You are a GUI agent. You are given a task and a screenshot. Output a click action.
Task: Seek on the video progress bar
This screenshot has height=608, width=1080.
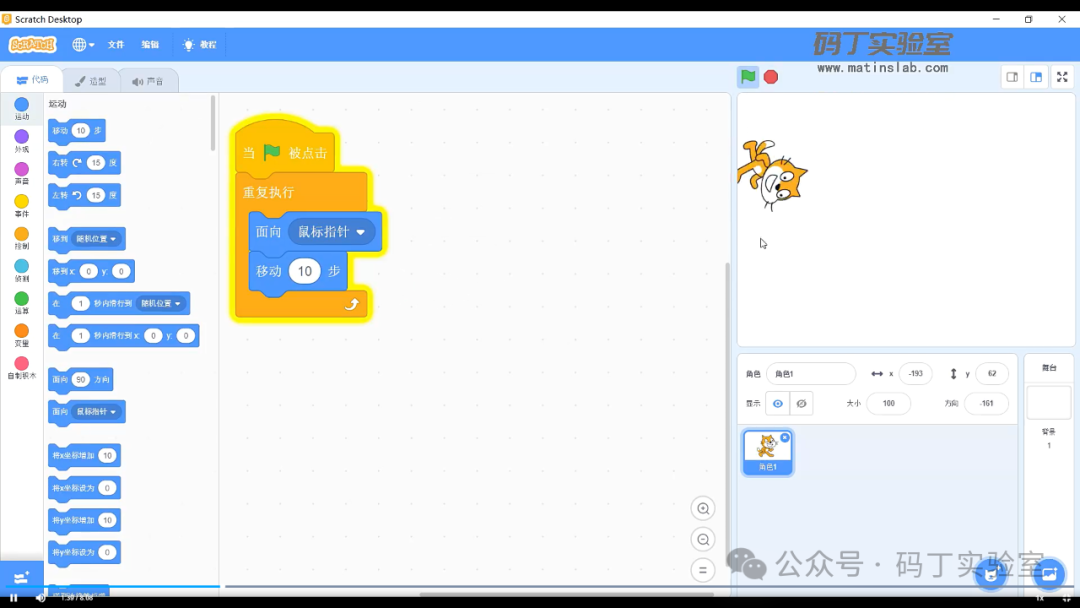click(x=539, y=587)
